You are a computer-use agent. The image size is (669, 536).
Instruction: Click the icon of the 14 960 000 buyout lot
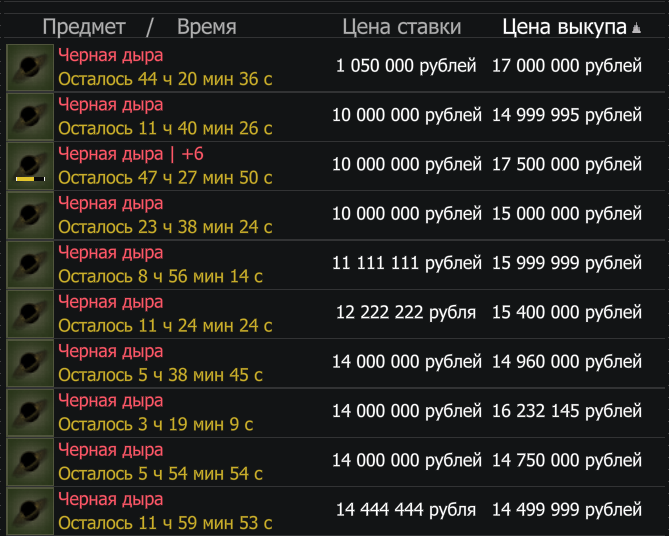30,363
